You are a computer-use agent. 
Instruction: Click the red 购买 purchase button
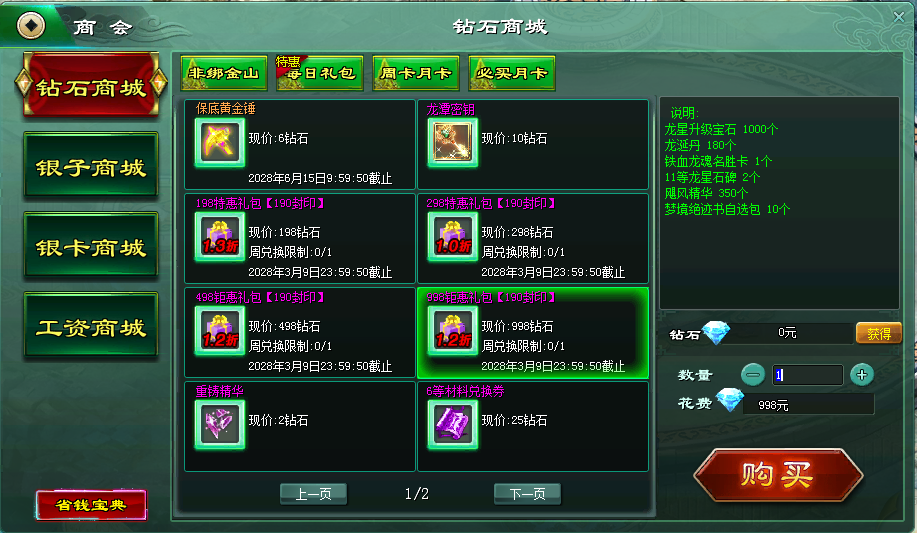point(778,474)
